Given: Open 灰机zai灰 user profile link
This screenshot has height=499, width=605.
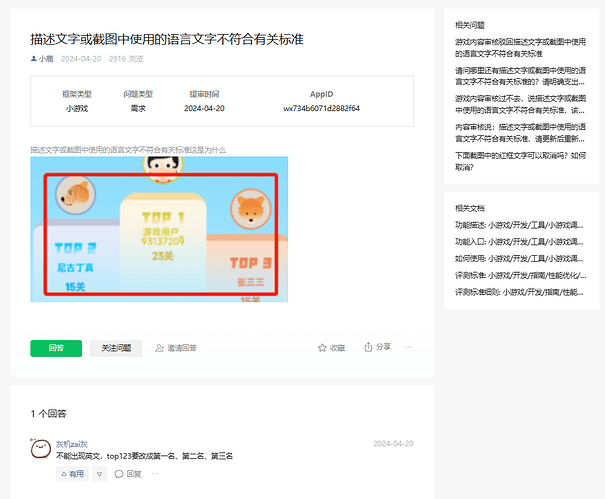Looking at the screenshot, I should click(x=72, y=444).
